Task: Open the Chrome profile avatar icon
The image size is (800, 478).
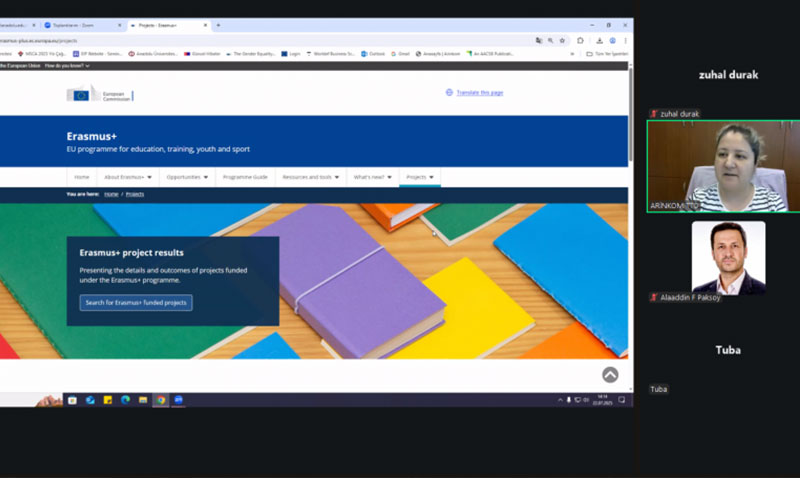Action: (612, 40)
